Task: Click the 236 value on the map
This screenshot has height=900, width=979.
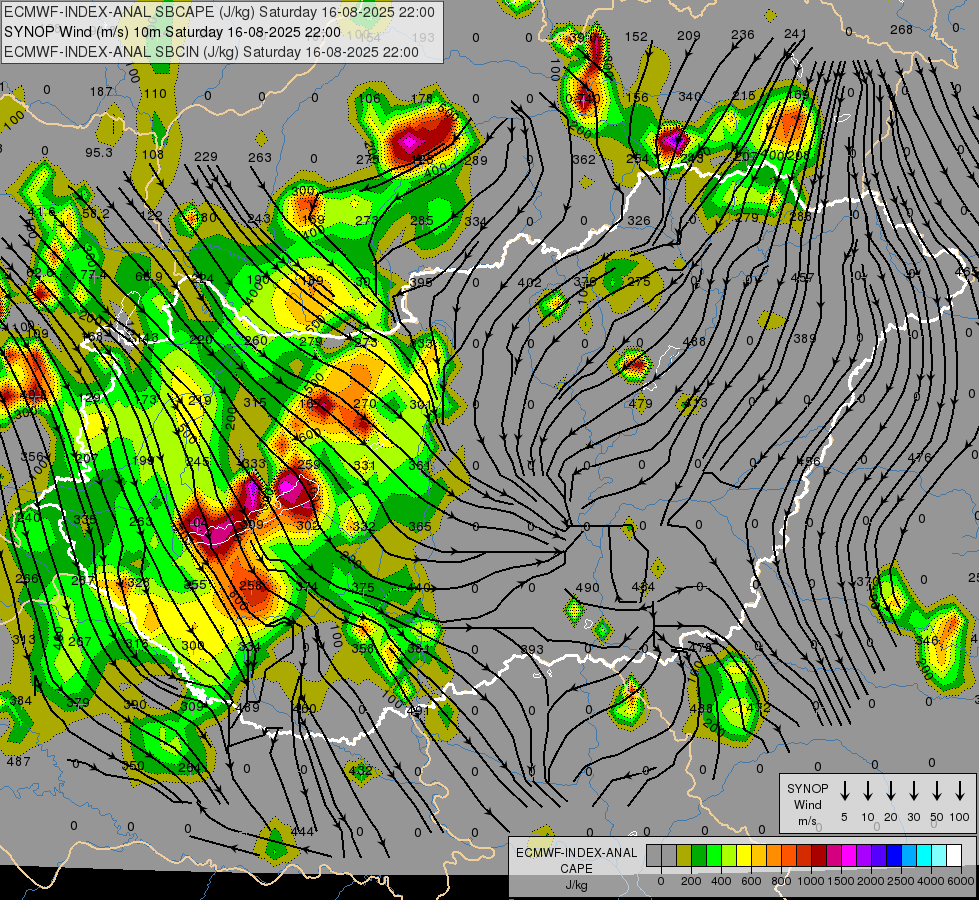Action: (742, 34)
